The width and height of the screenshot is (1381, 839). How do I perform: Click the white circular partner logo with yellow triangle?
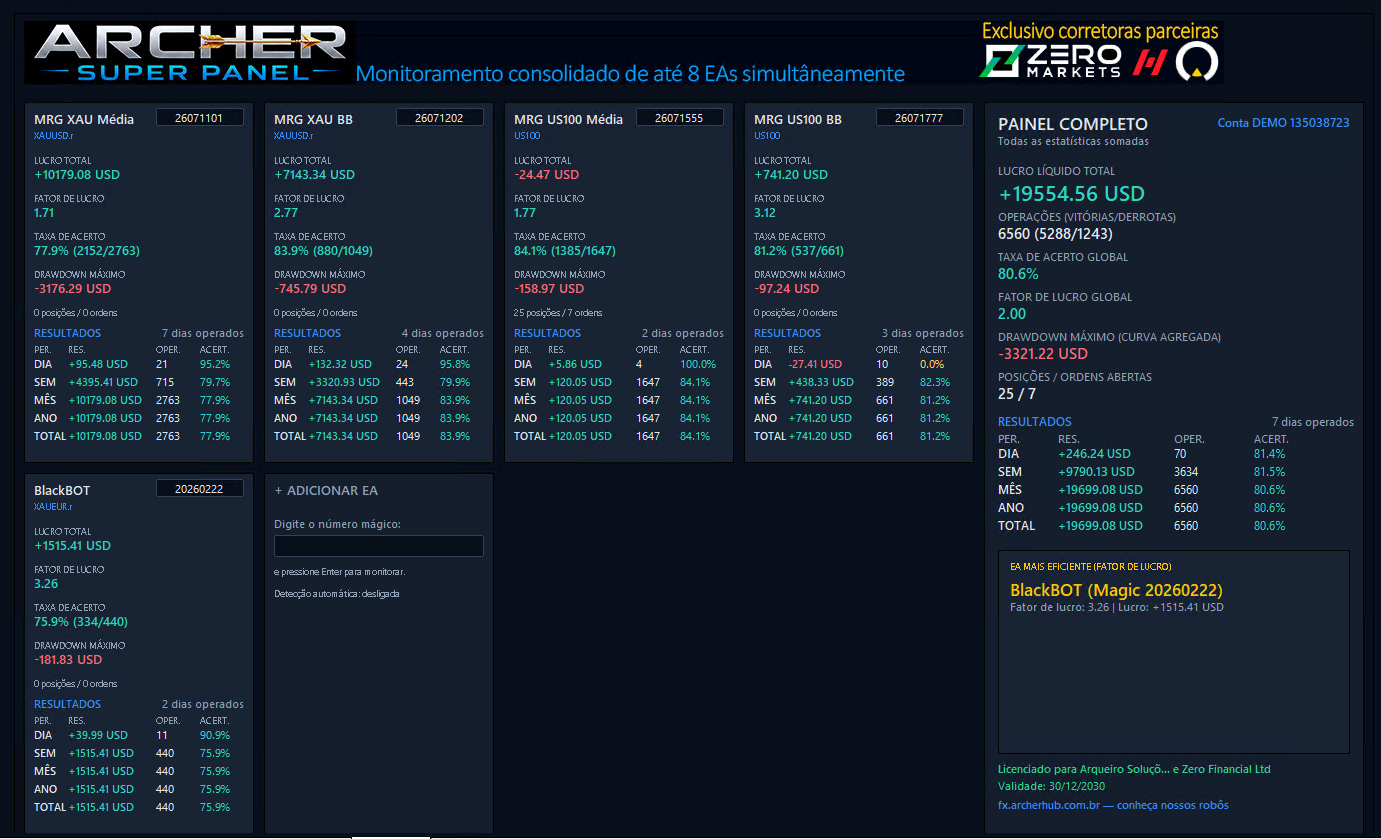pyautogui.click(x=1196, y=63)
